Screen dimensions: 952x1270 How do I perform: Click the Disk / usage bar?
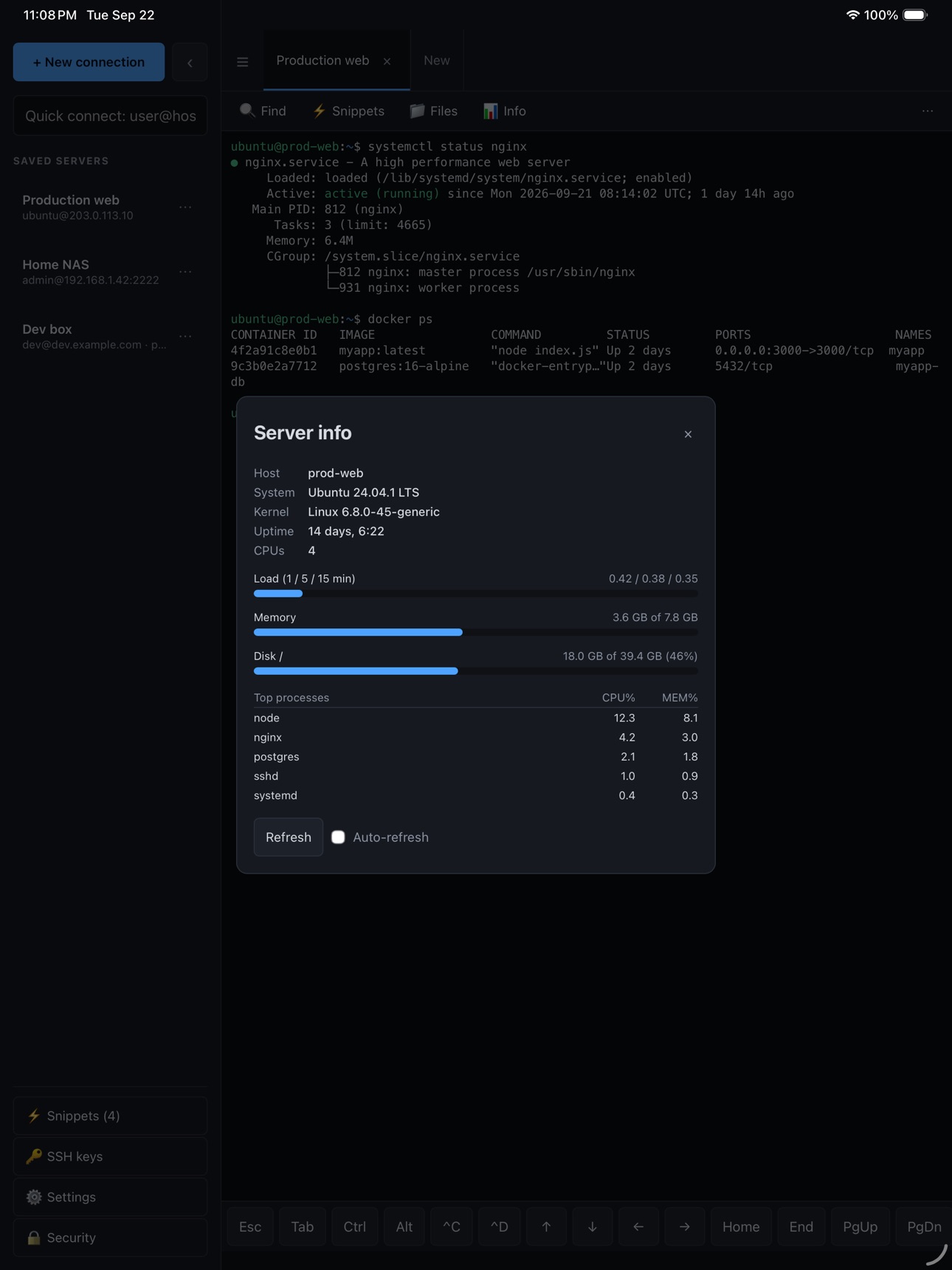476,670
